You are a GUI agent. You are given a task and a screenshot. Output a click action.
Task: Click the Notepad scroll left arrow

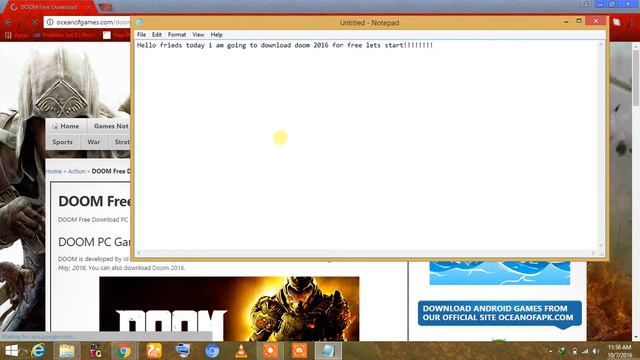tap(139, 253)
